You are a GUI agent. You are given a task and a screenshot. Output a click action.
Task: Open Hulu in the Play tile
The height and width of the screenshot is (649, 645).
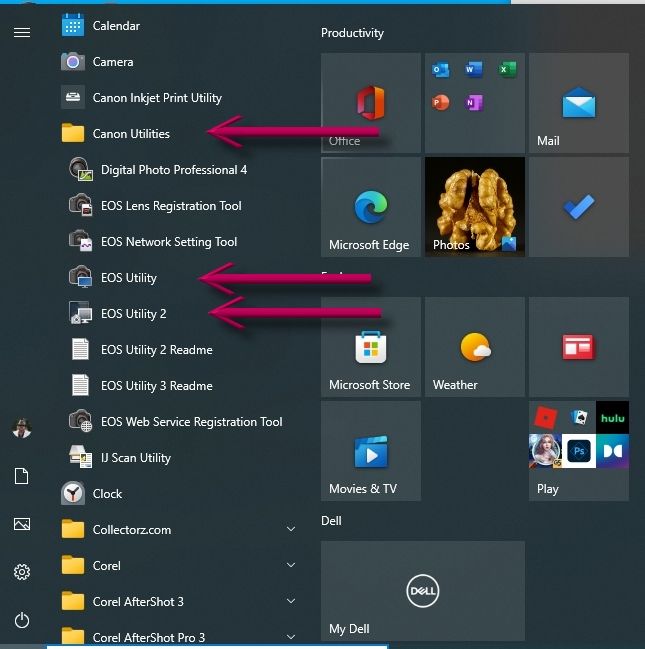point(612,417)
